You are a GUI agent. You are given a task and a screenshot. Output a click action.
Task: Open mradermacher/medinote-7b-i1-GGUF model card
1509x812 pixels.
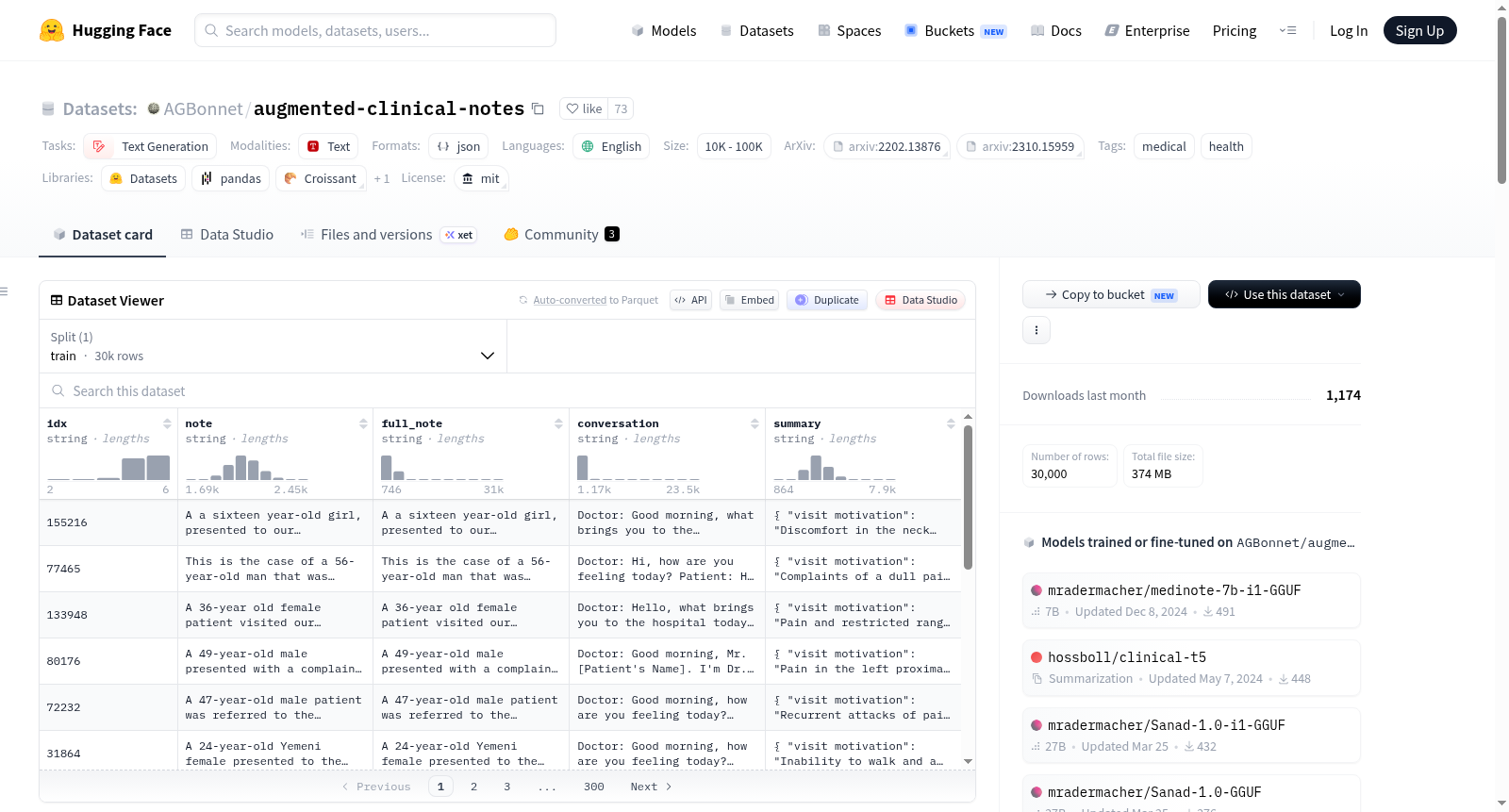click(x=1191, y=600)
